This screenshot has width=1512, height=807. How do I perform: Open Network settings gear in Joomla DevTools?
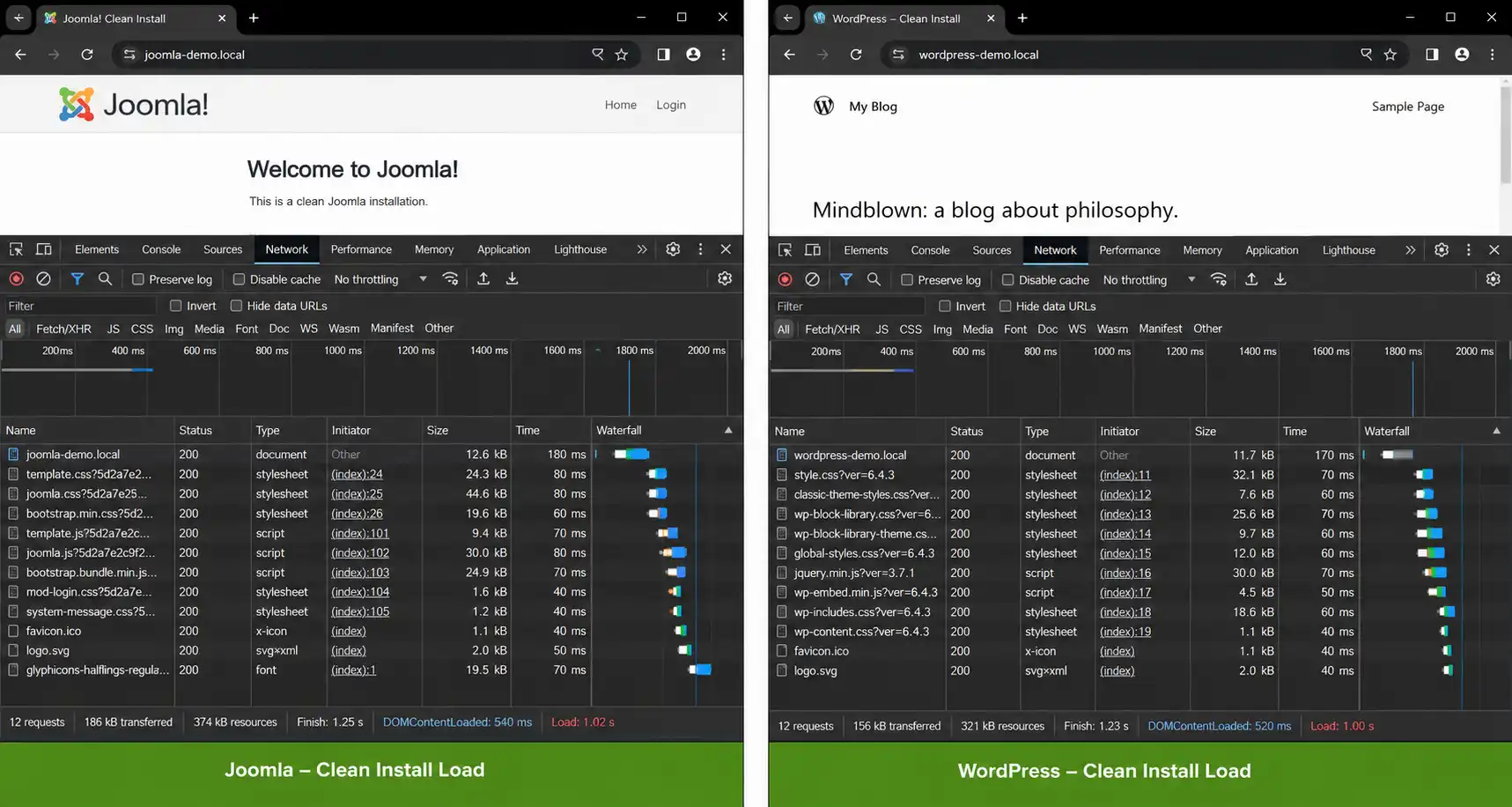click(x=725, y=278)
